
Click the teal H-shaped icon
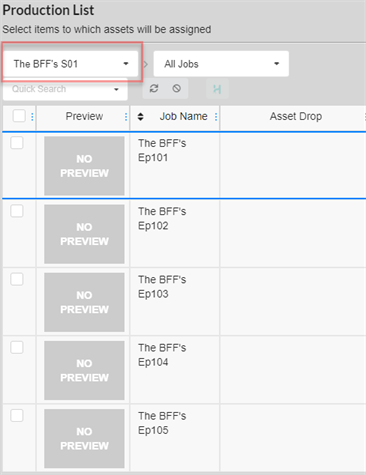tap(217, 89)
